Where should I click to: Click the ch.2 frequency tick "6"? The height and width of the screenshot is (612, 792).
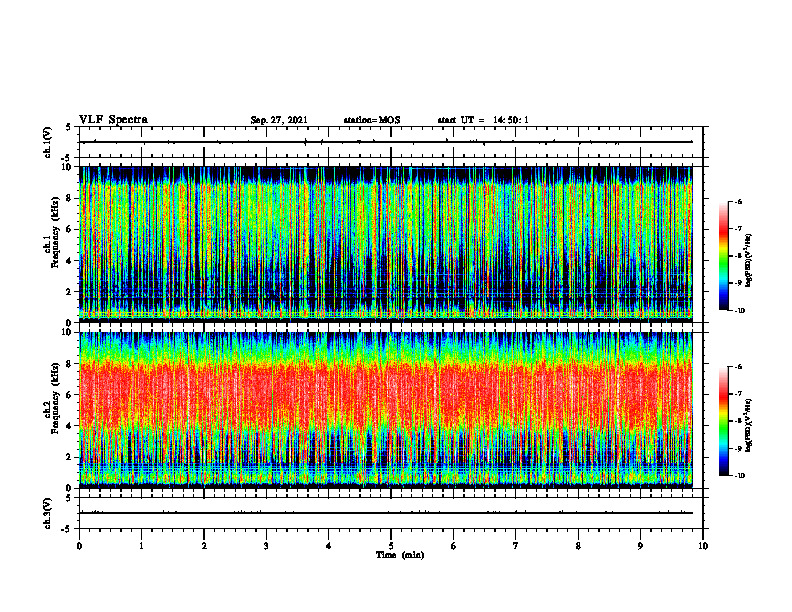pyautogui.click(x=71, y=395)
